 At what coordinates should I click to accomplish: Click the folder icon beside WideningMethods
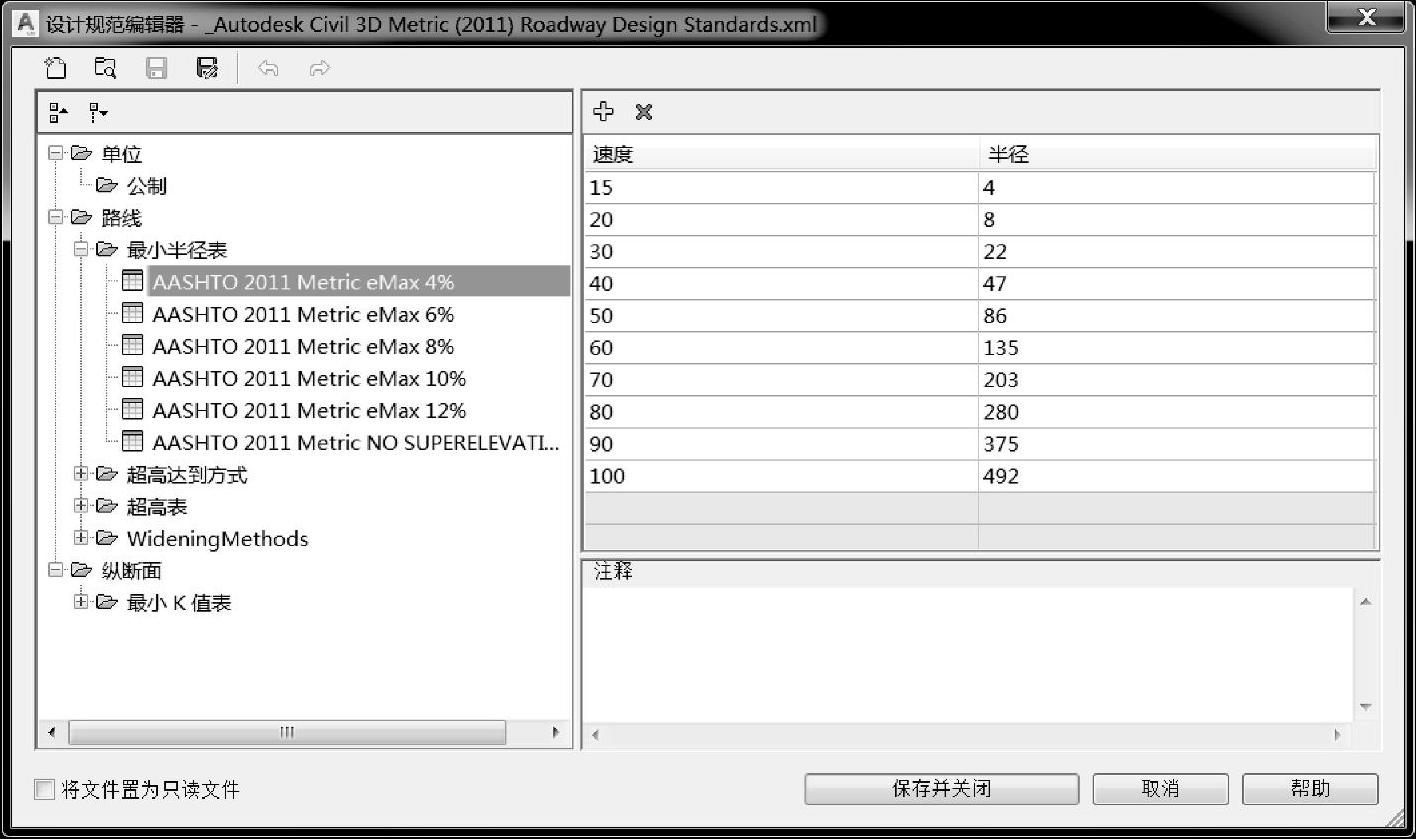(x=107, y=538)
